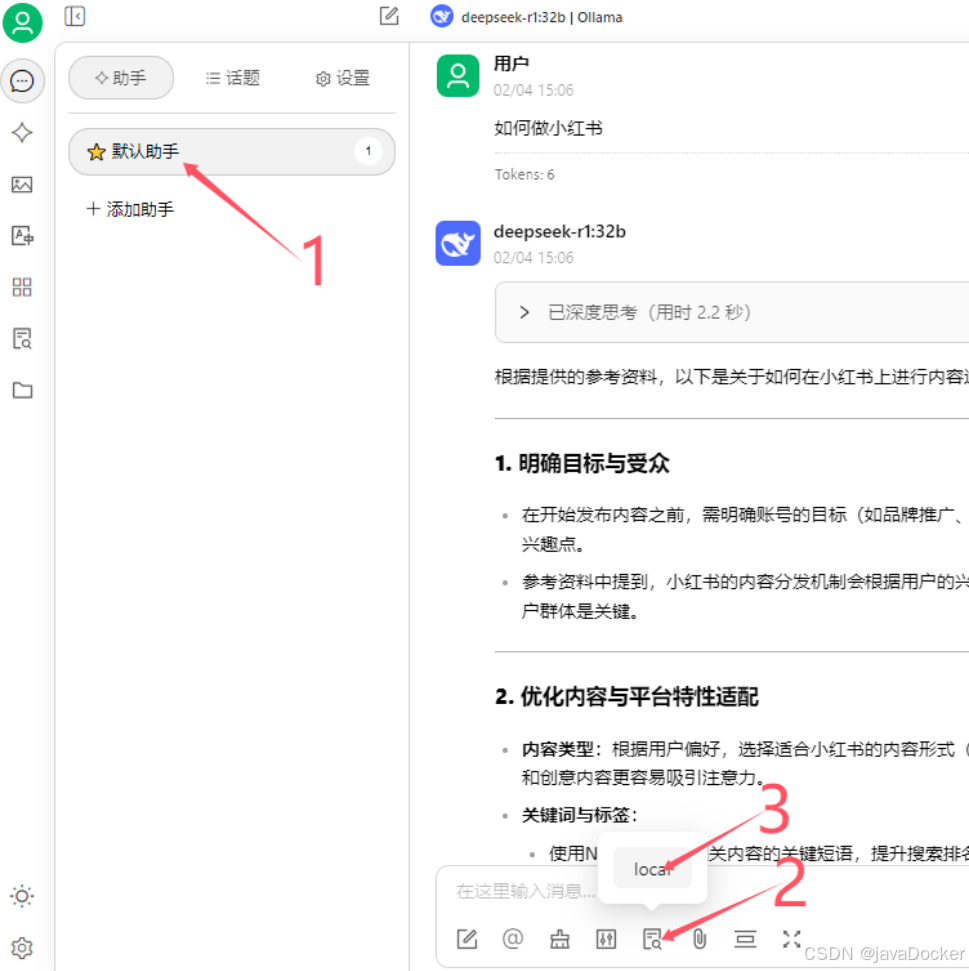Click the heading 2. 优化内容与平台特性适配
969x971 pixels.
(627, 697)
